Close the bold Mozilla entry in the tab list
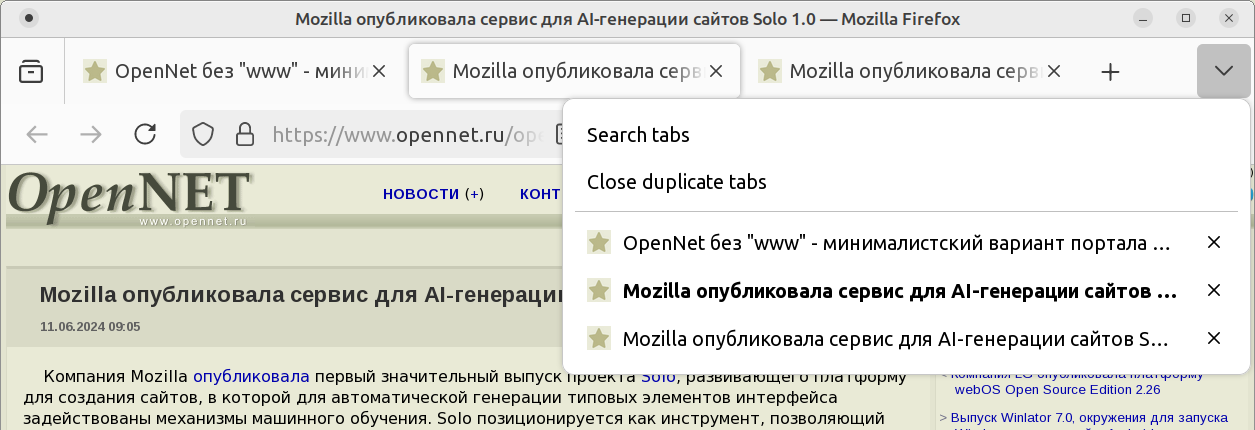Viewport: 1255px width, 430px height. (1214, 291)
